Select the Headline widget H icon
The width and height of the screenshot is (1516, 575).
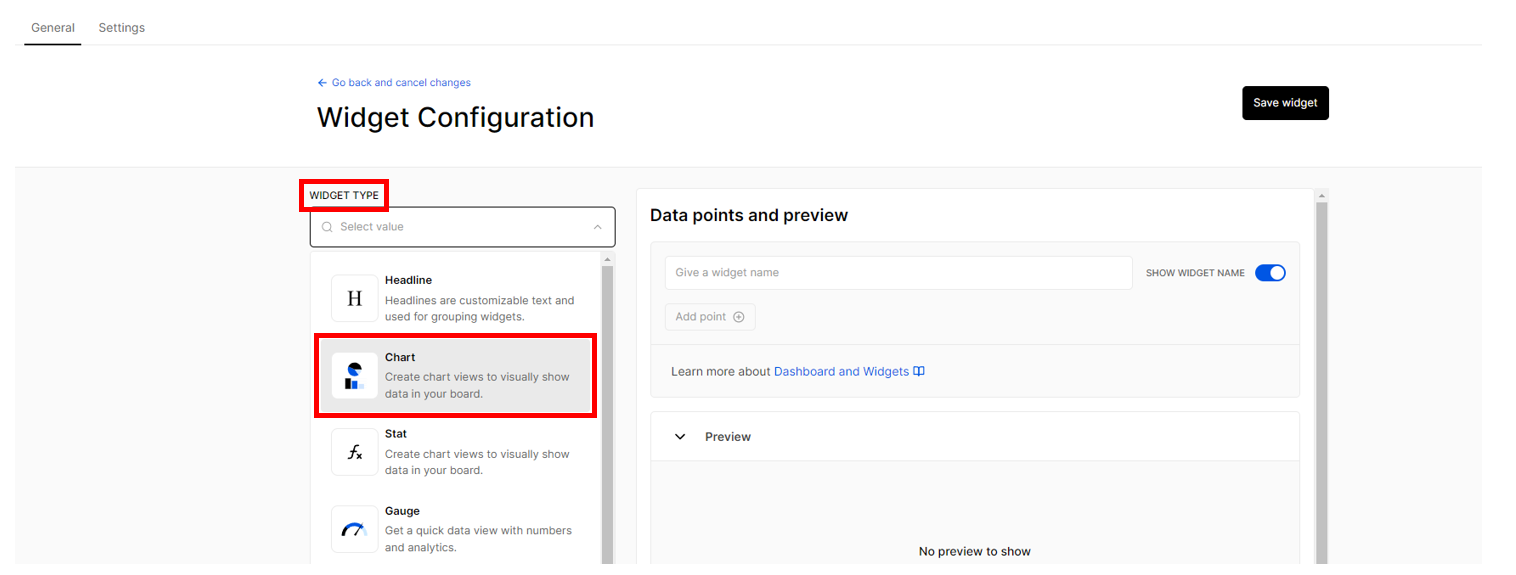pyautogui.click(x=354, y=298)
